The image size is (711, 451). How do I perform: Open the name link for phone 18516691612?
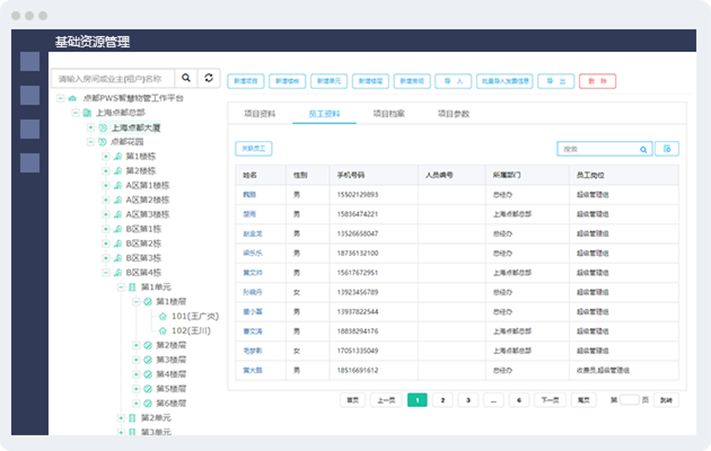pos(253,370)
